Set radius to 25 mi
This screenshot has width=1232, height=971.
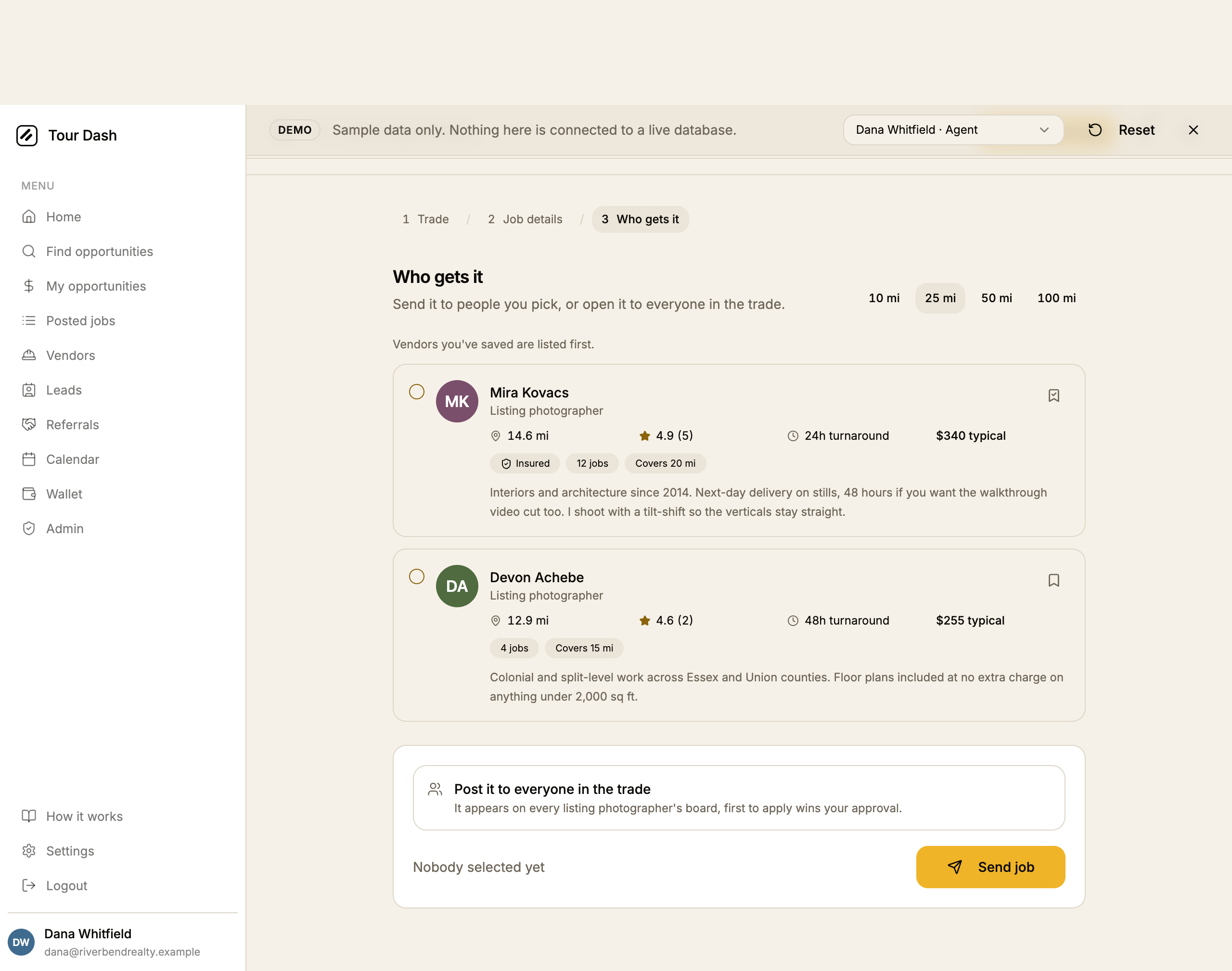[x=940, y=298]
